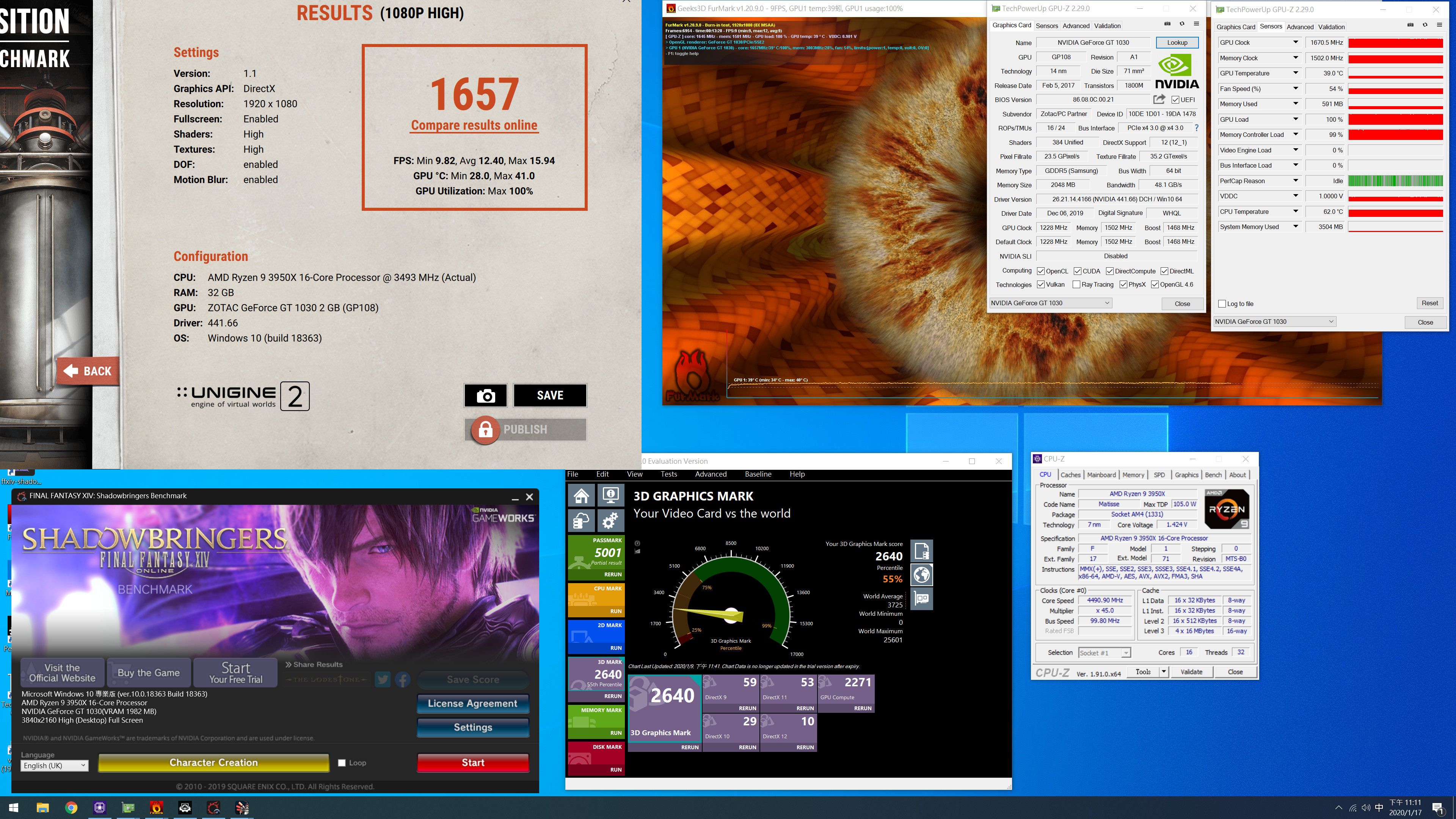
Task: Switch to Caches tab in CPU-Z
Action: point(1070,475)
